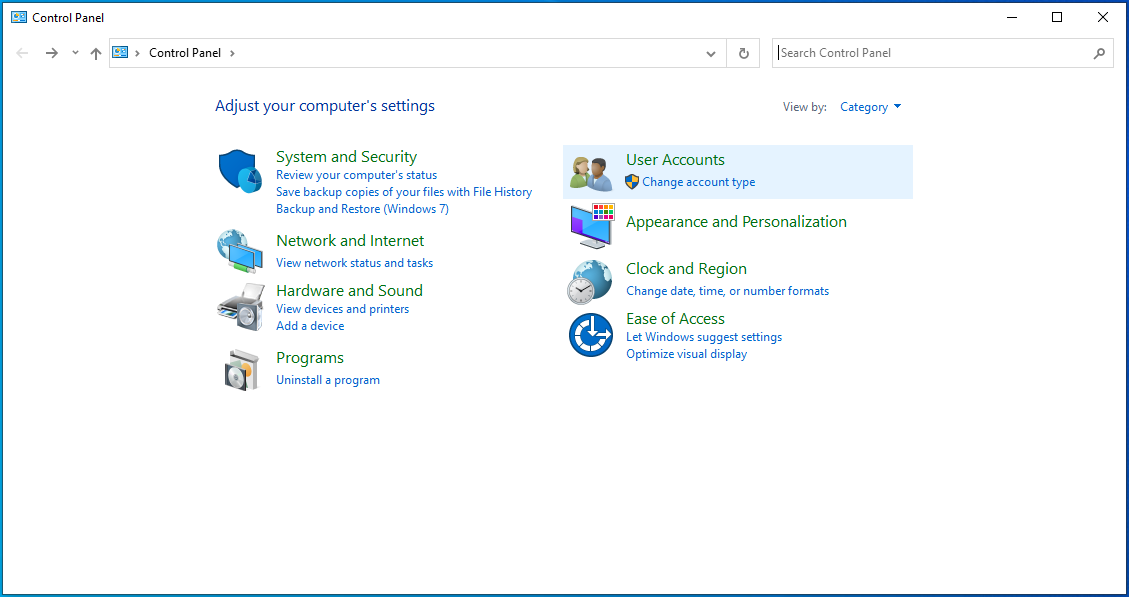Select Backup and Restore (Windows 7)
Screen dimensions: 1129x597
tap(362, 209)
